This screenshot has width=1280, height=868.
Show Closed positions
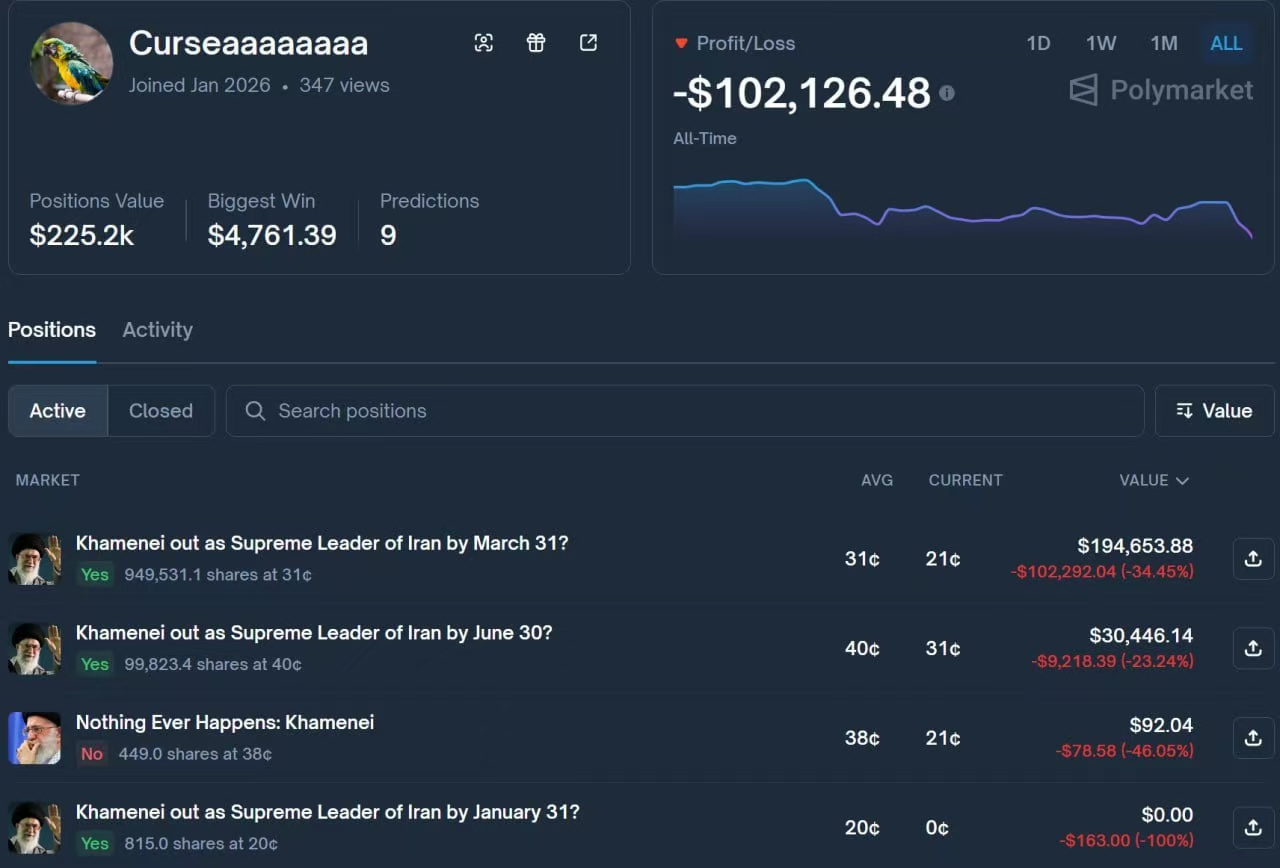tap(160, 411)
